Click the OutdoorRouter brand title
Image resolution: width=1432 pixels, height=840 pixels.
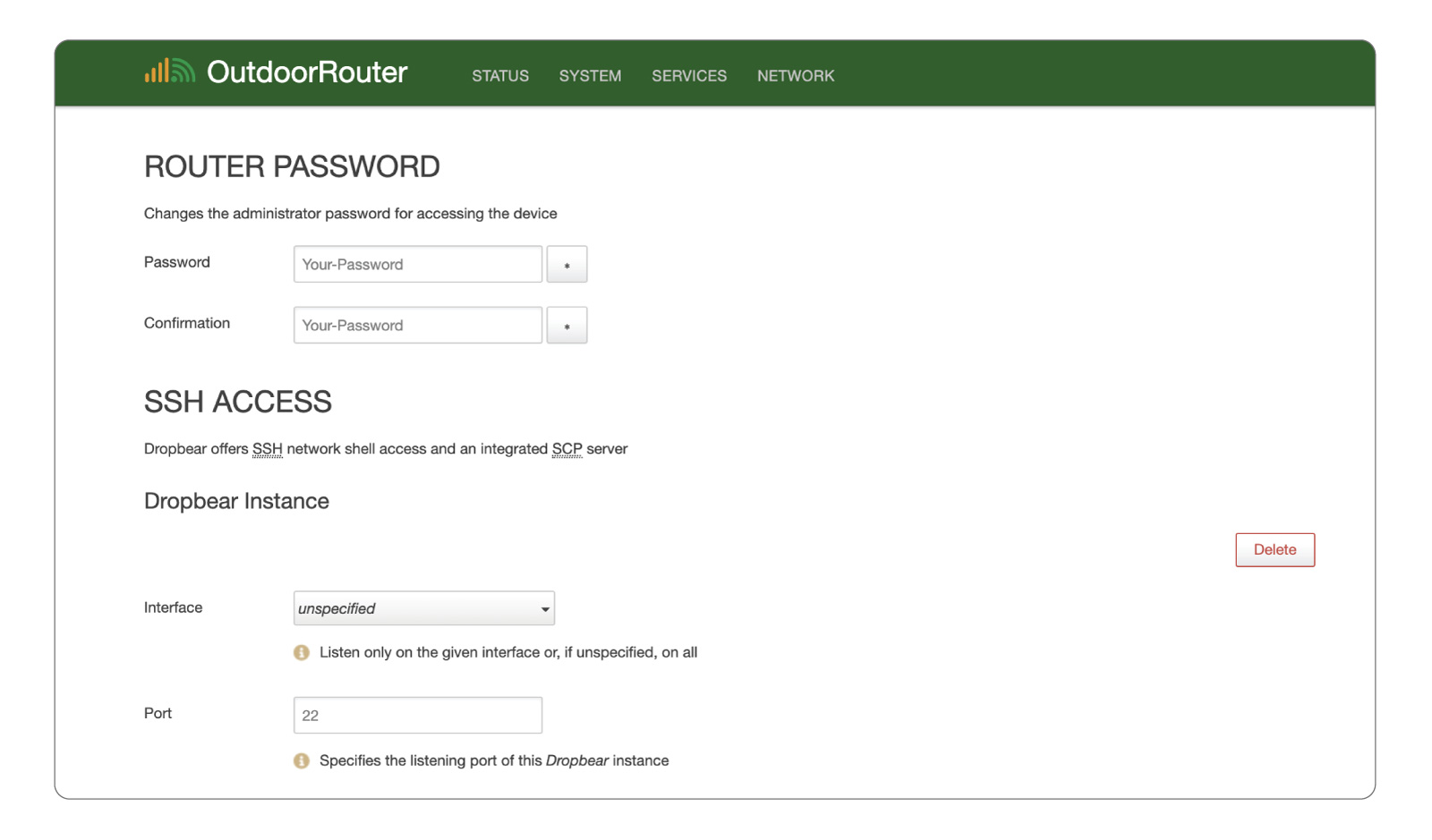point(307,72)
